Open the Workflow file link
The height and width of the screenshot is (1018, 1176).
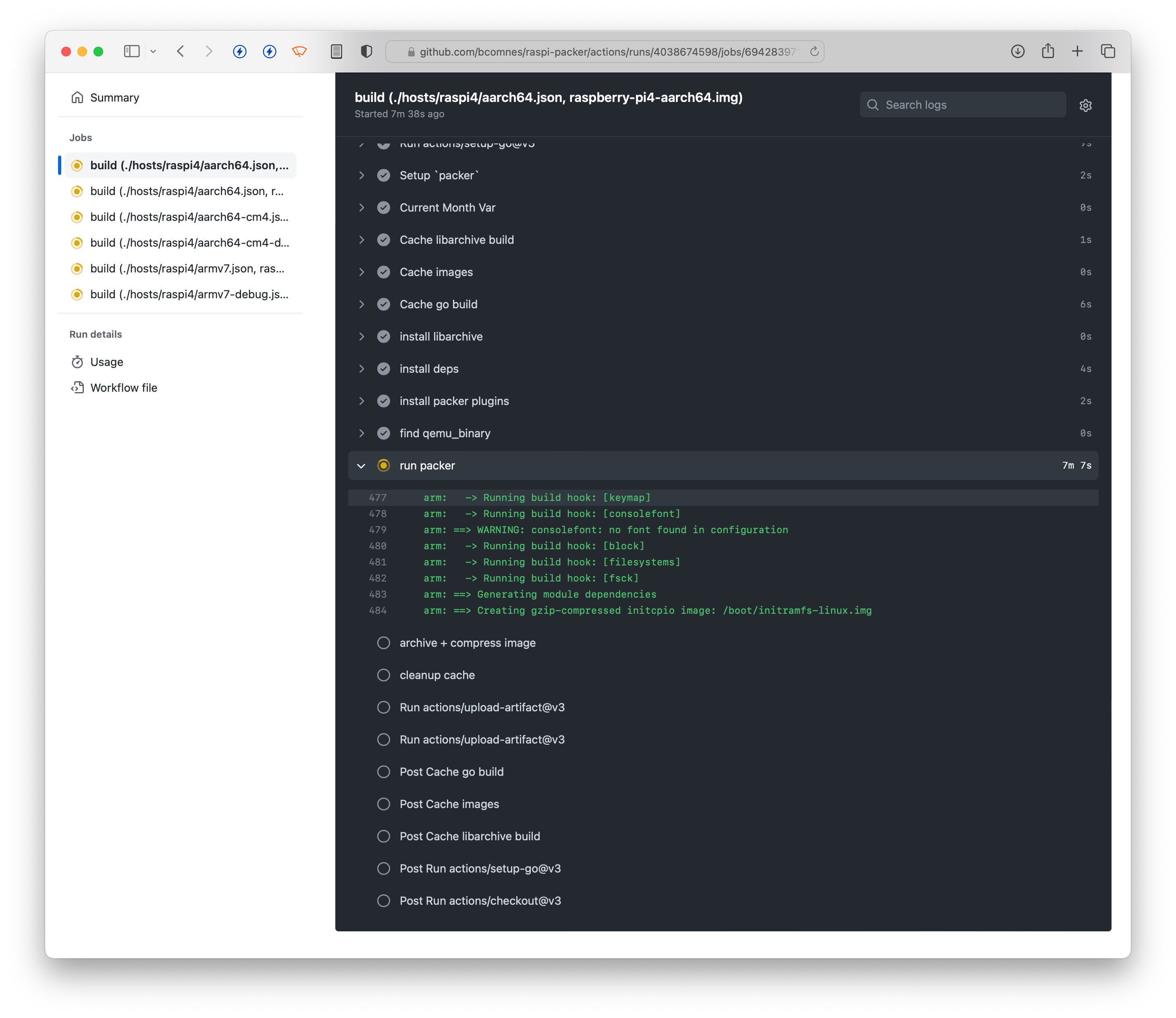[x=123, y=388]
